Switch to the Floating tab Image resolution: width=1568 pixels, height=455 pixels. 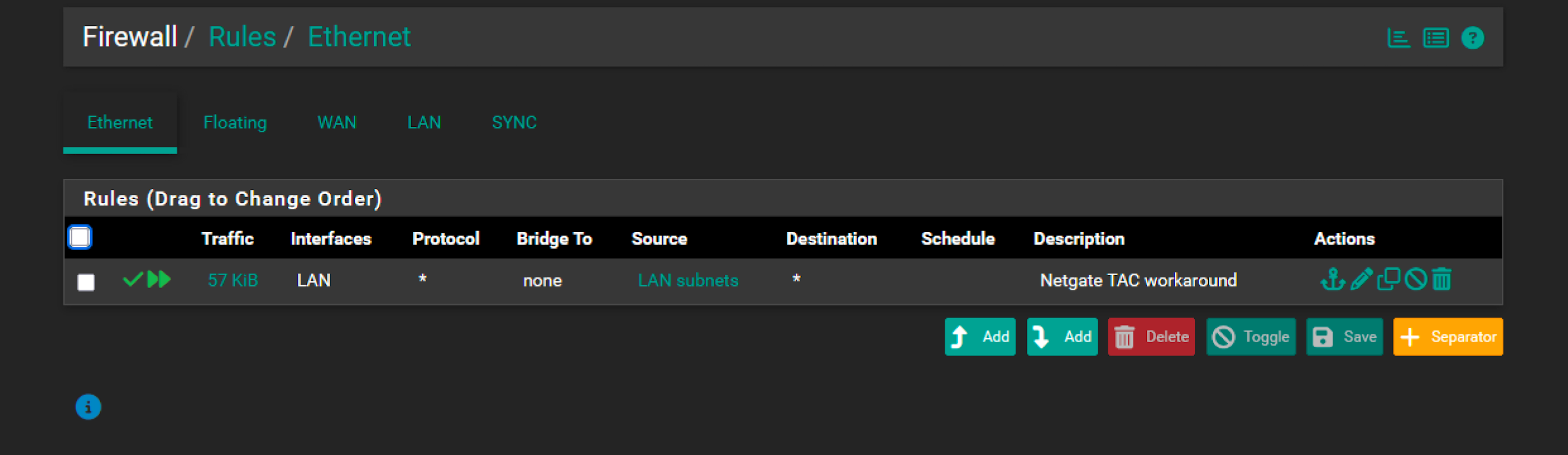tap(235, 123)
